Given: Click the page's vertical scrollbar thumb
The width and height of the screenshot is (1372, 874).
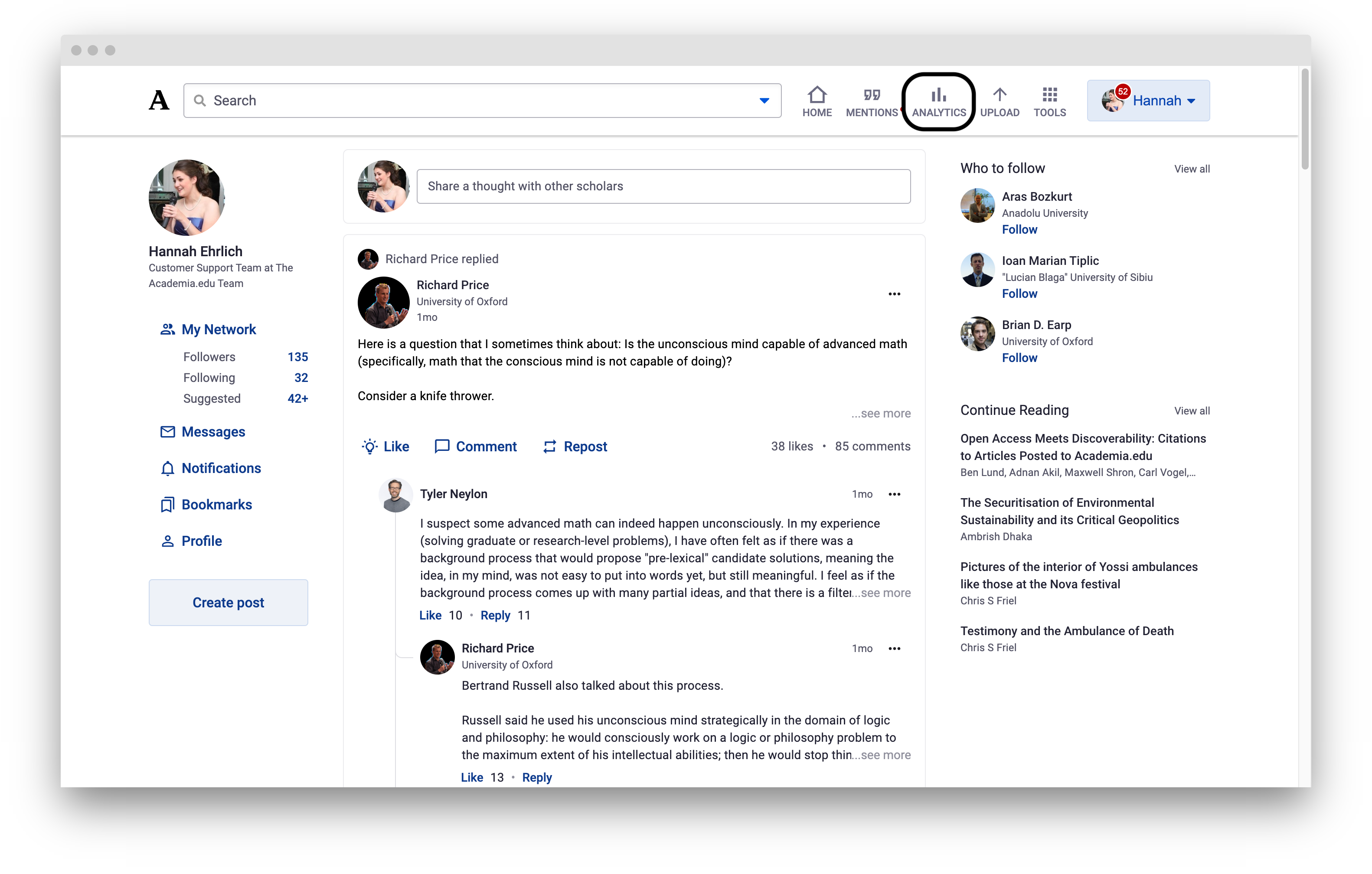Looking at the screenshot, I should 1305,120.
